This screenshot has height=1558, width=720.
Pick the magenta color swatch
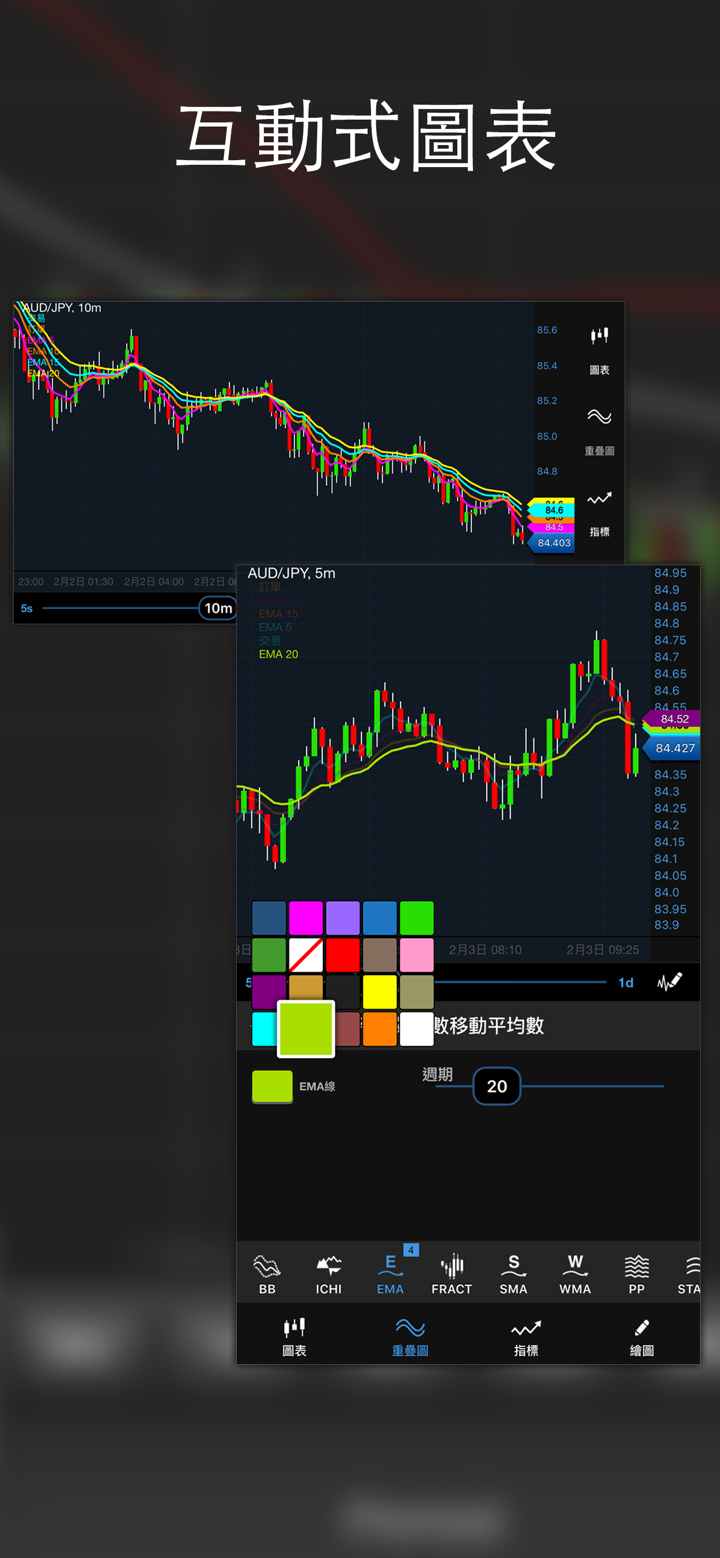(x=306, y=918)
